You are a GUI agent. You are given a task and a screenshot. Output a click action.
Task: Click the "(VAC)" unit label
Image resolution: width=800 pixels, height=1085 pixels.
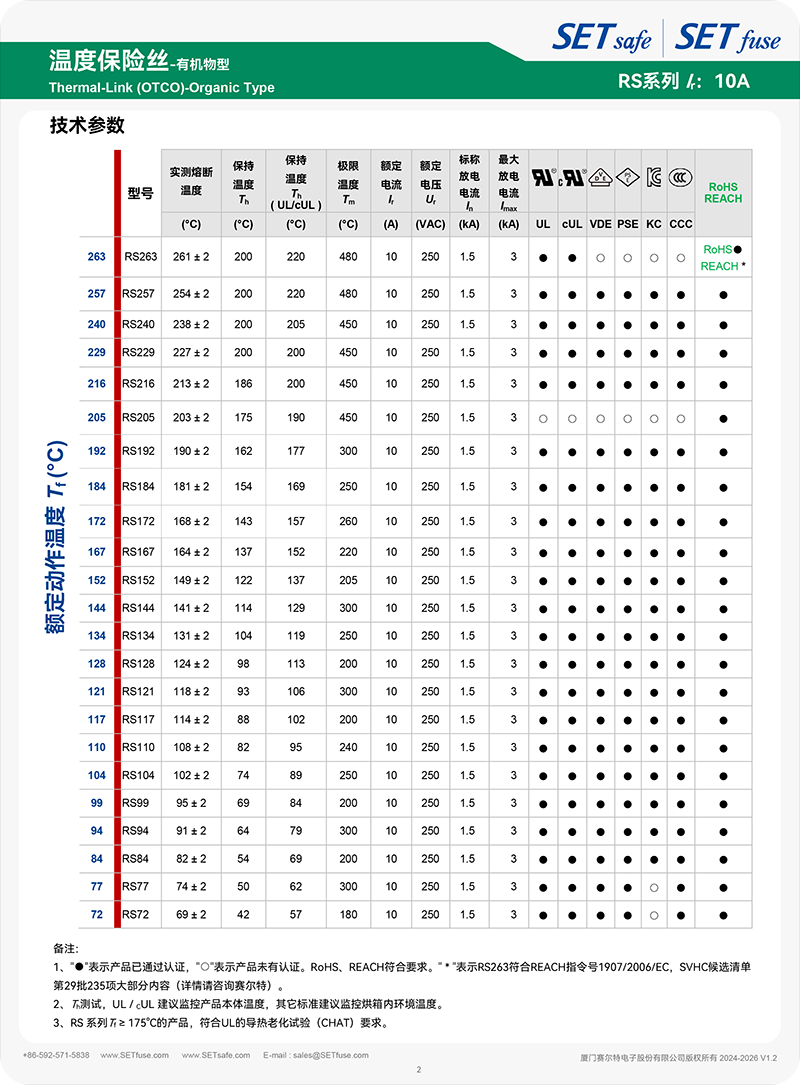tap(430, 224)
